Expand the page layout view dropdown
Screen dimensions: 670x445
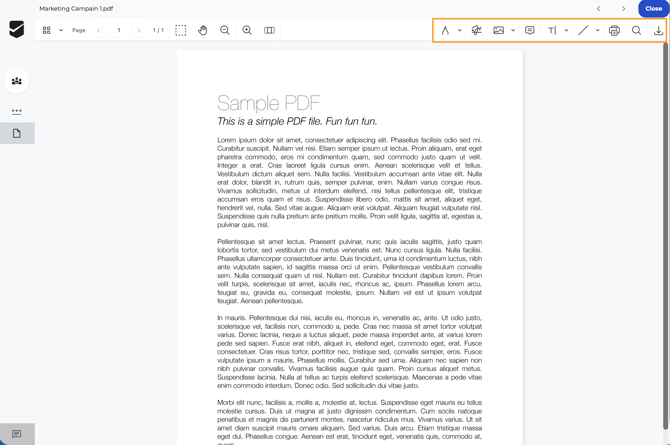[61, 31]
